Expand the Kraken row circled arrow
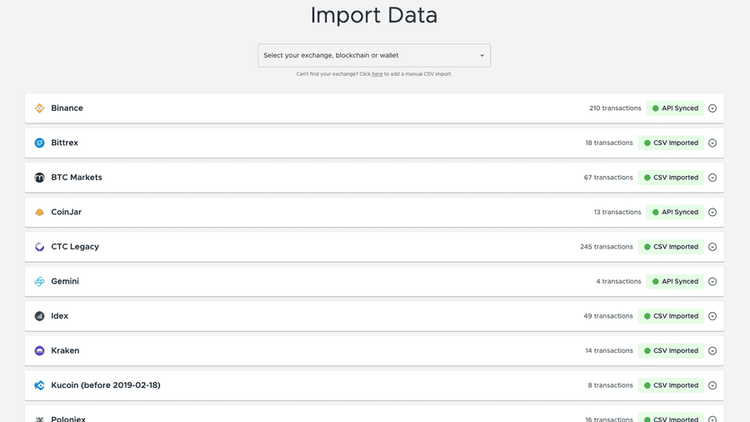Screen dimensions: 750x422 tap(713, 351)
